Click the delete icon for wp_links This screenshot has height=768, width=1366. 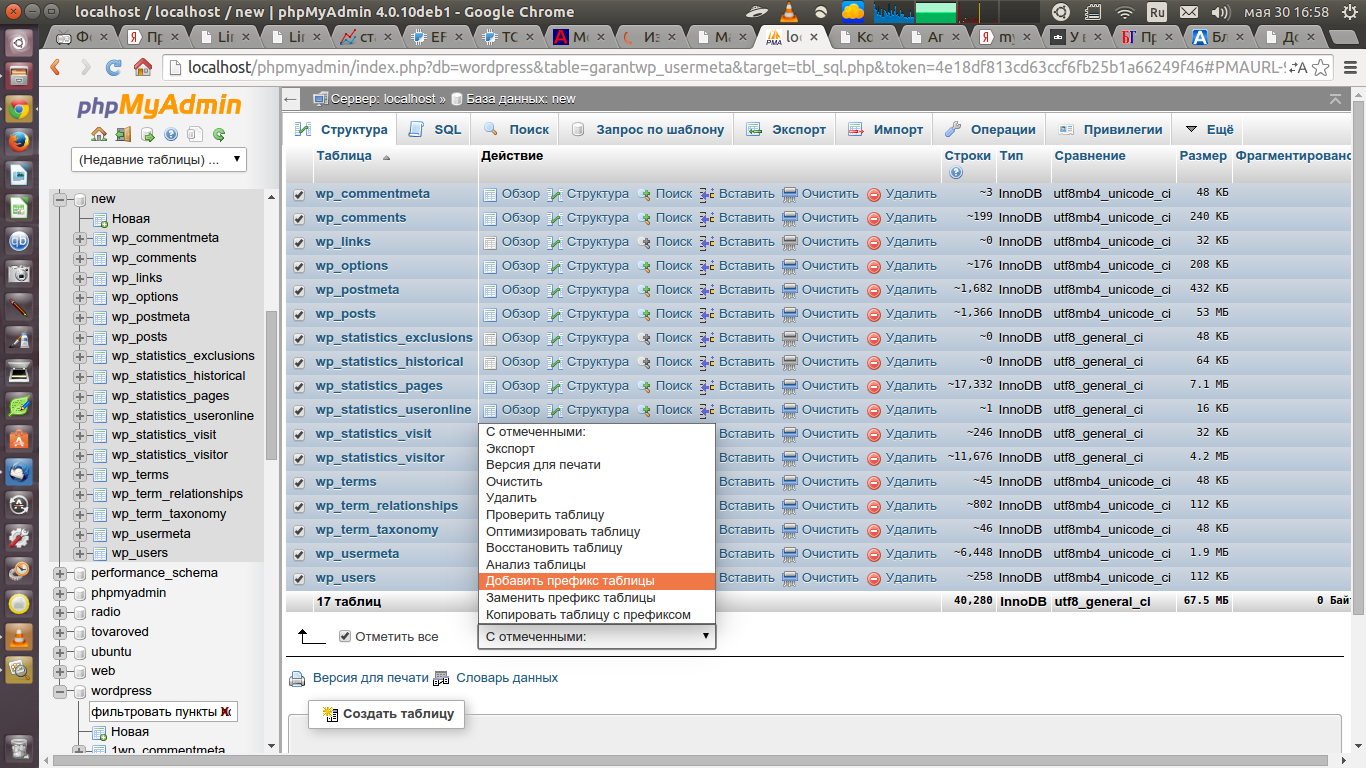[x=873, y=242]
